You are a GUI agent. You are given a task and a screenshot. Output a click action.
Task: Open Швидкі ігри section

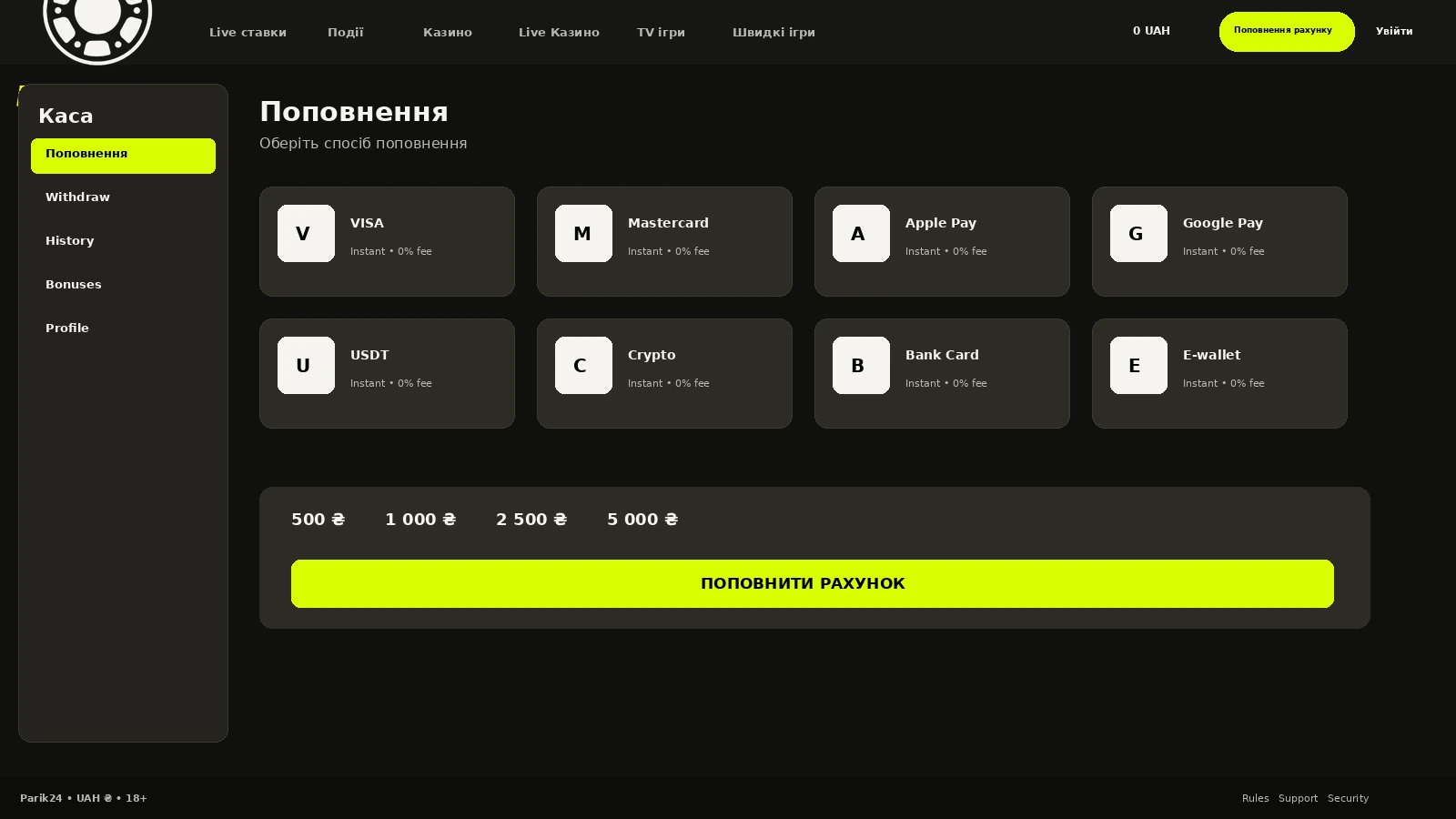click(x=773, y=33)
